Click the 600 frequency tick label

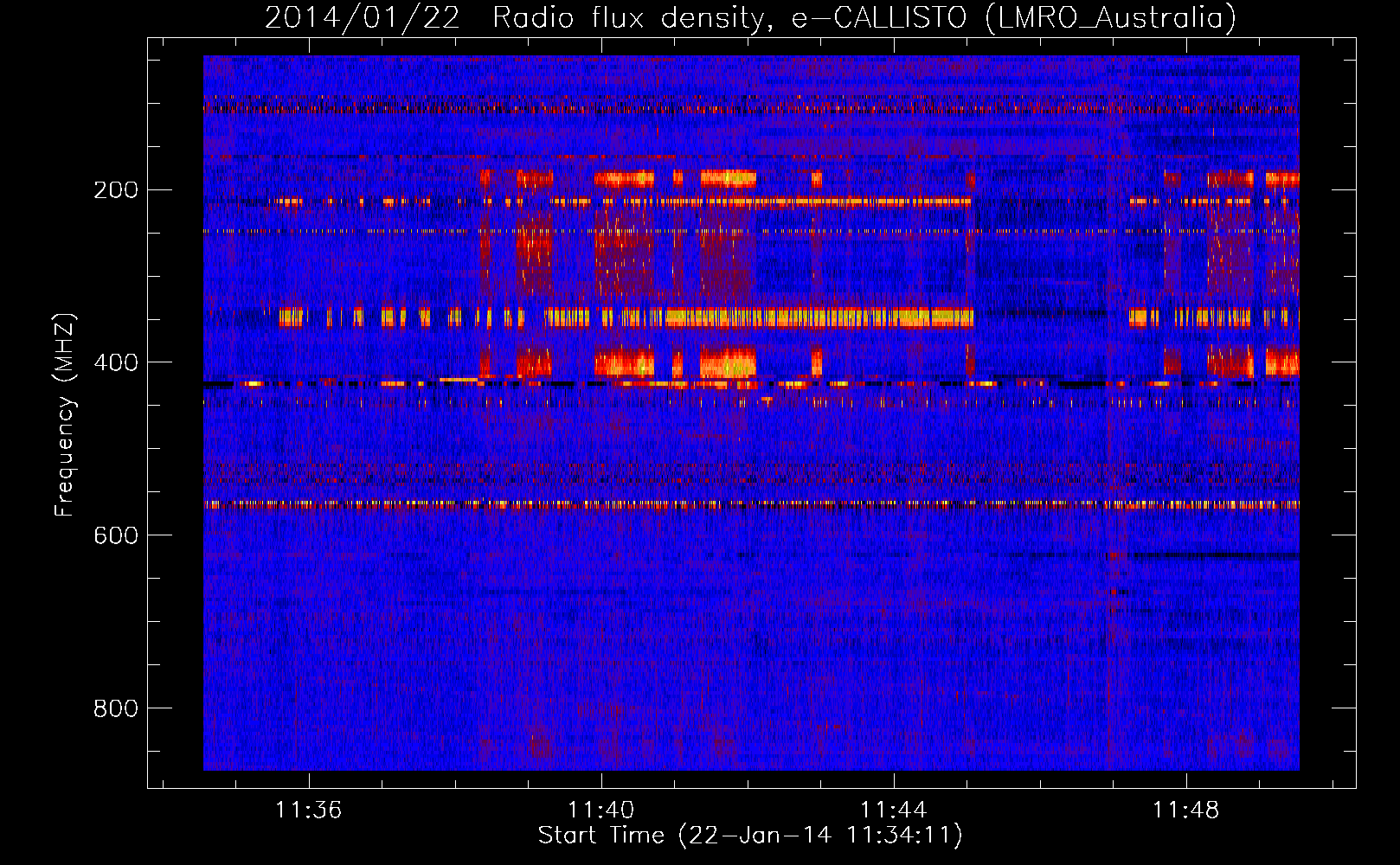[x=116, y=535]
